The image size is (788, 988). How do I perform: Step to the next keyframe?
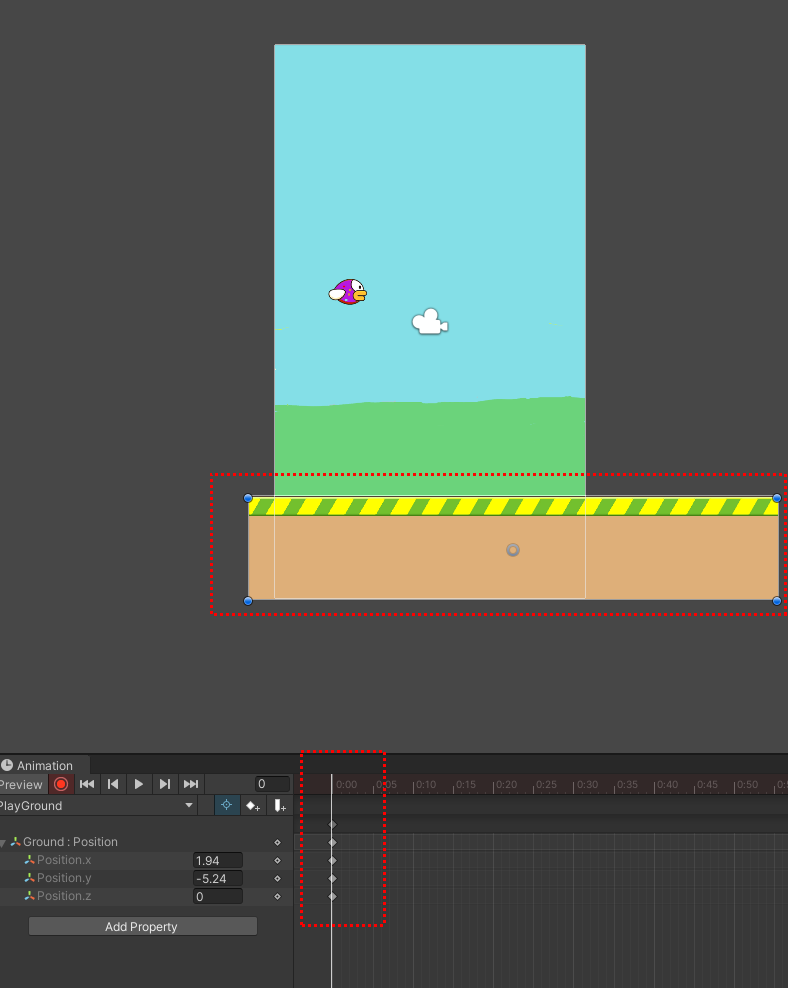click(x=164, y=784)
